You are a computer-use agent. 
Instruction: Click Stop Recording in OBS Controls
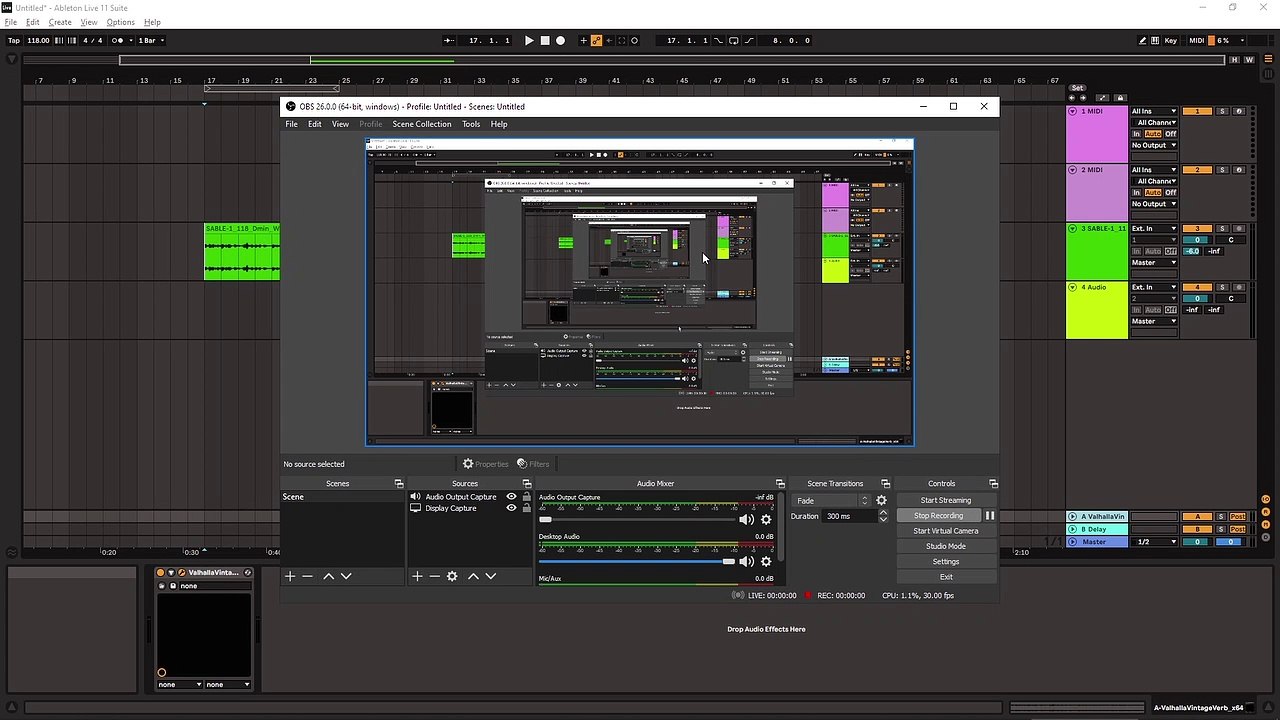point(938,516)
